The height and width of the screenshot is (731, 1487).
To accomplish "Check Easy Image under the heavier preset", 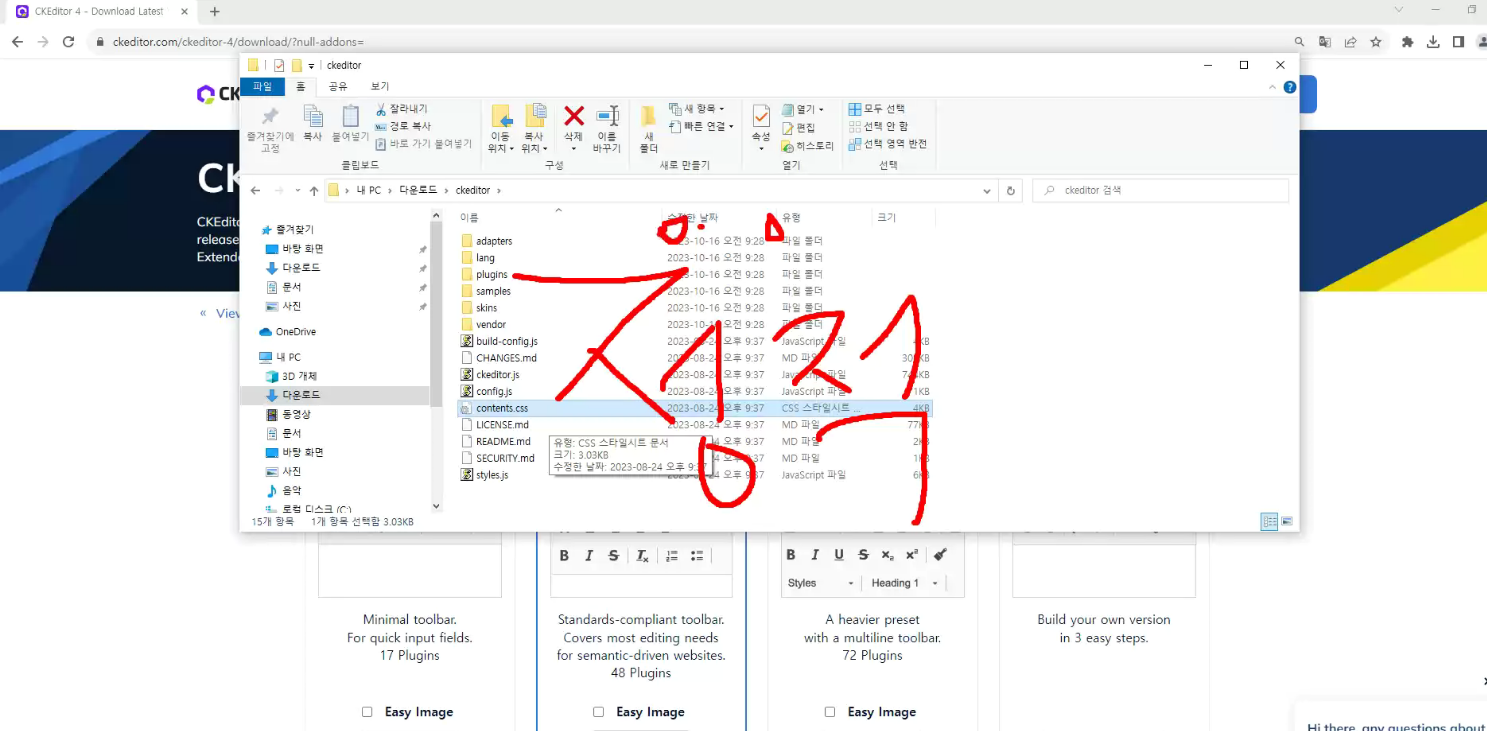I will click(x=830, y=712).
